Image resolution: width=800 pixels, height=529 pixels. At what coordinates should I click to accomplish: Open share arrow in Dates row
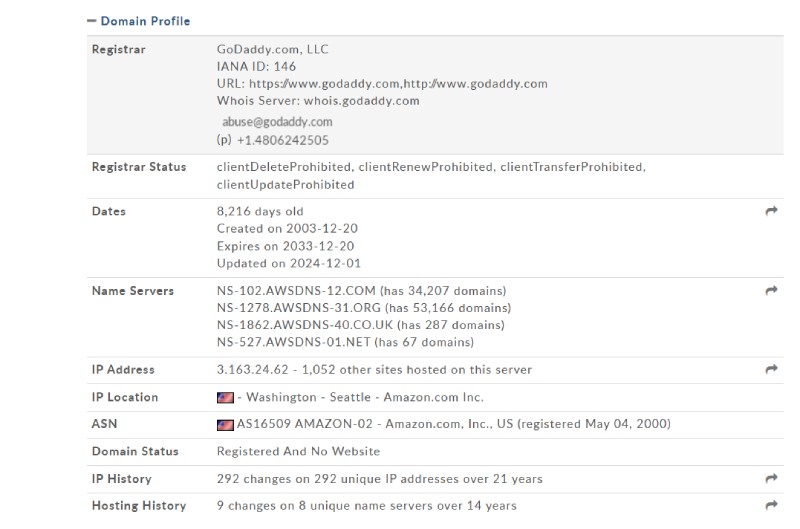pos(771,211)
